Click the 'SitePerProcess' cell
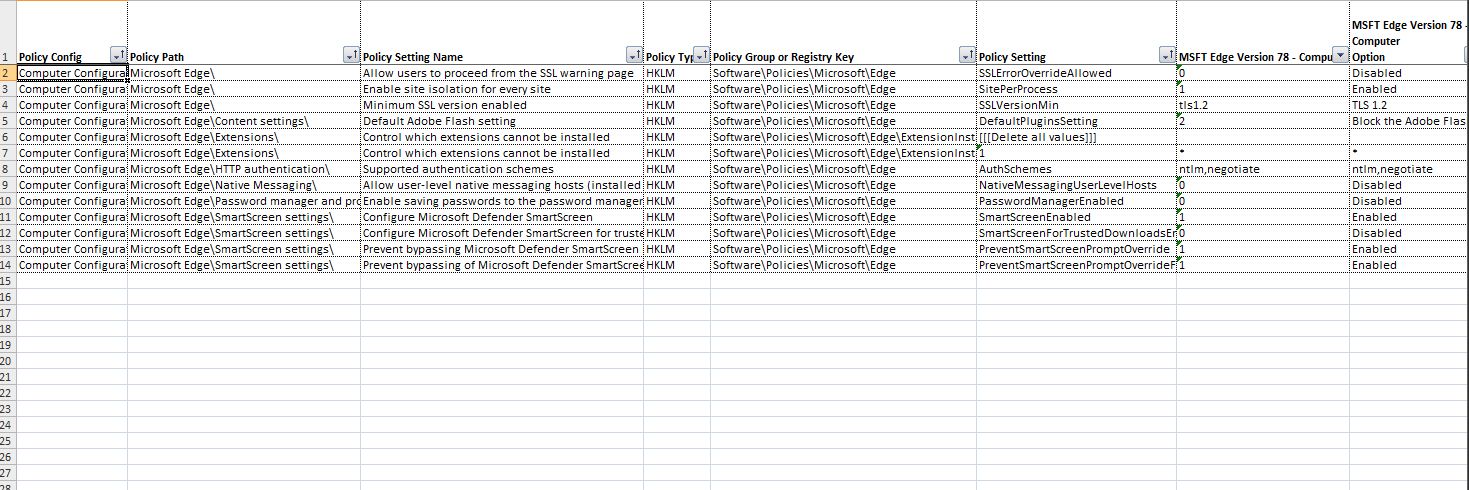Viewport: 1469px width, 490px height. pyautogui.click(x=1076, y=89)
